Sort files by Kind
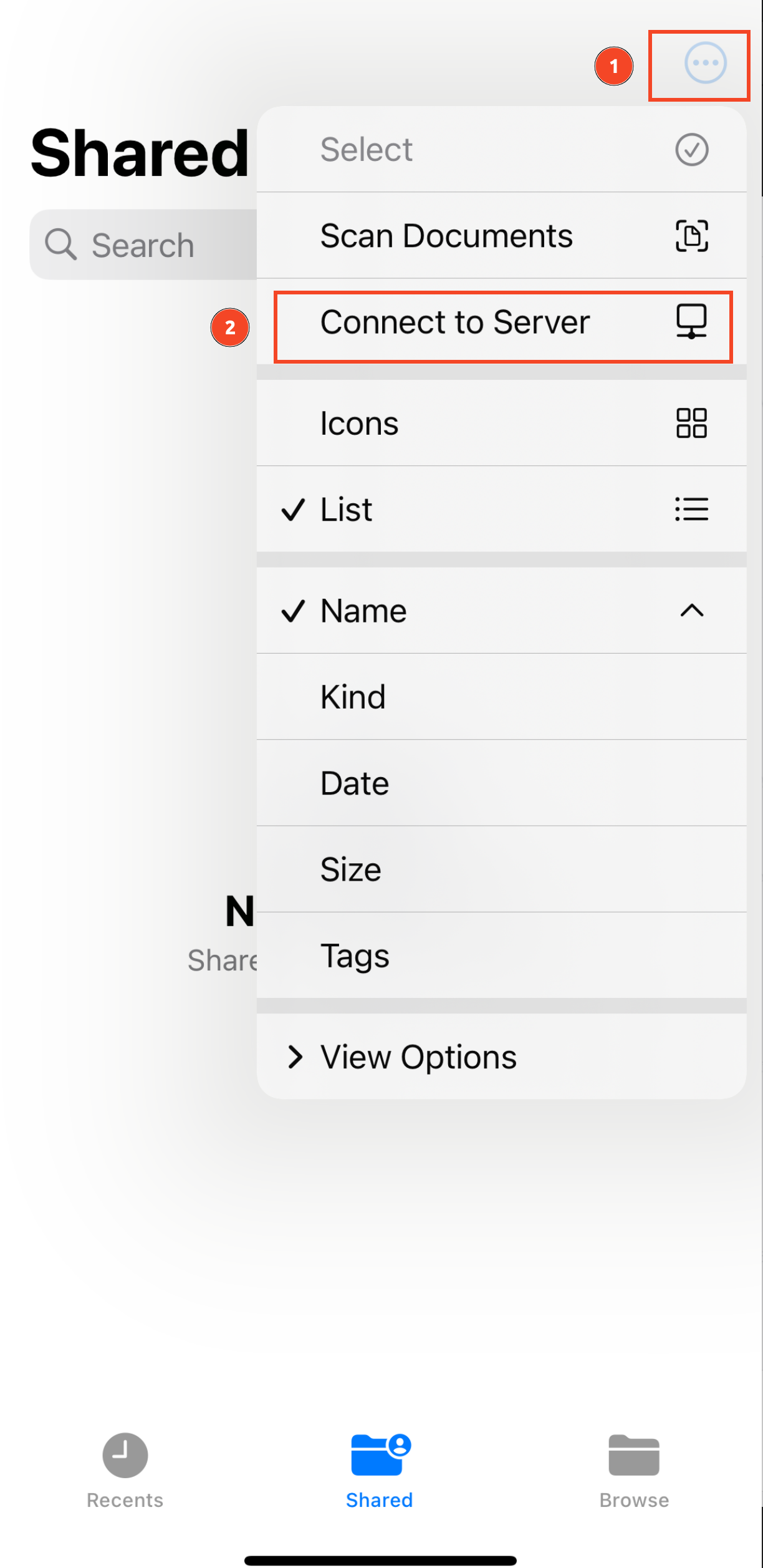 click(353, 697)
